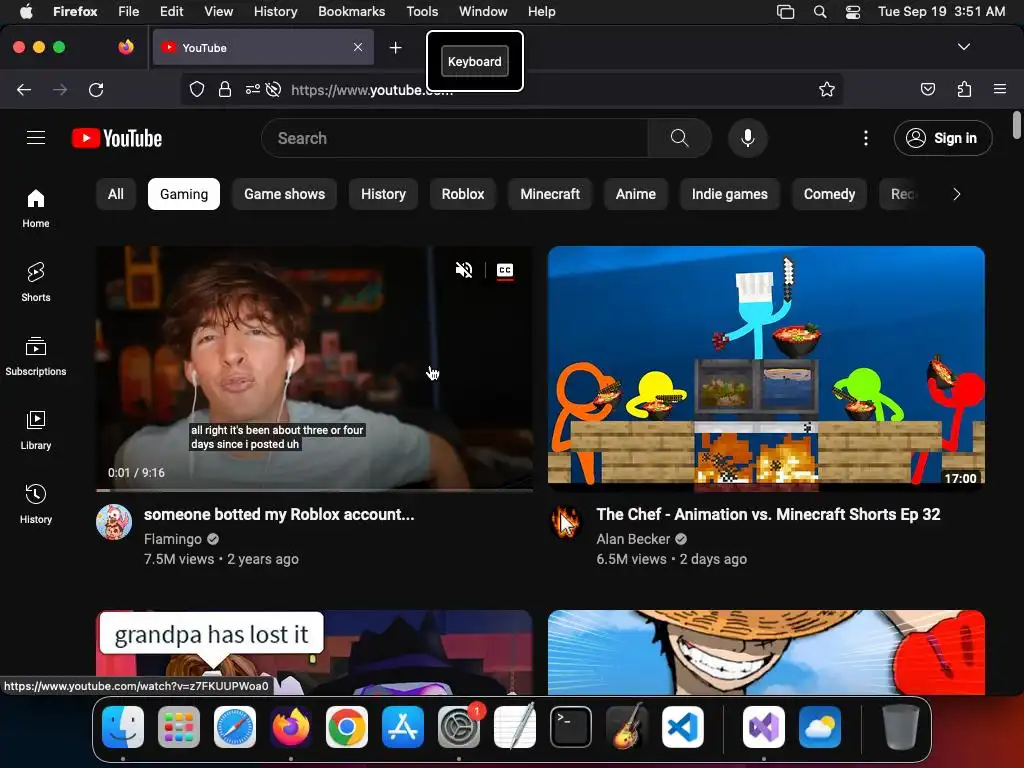
Task: Select the Minecraft chip
Action: point(550,194)
